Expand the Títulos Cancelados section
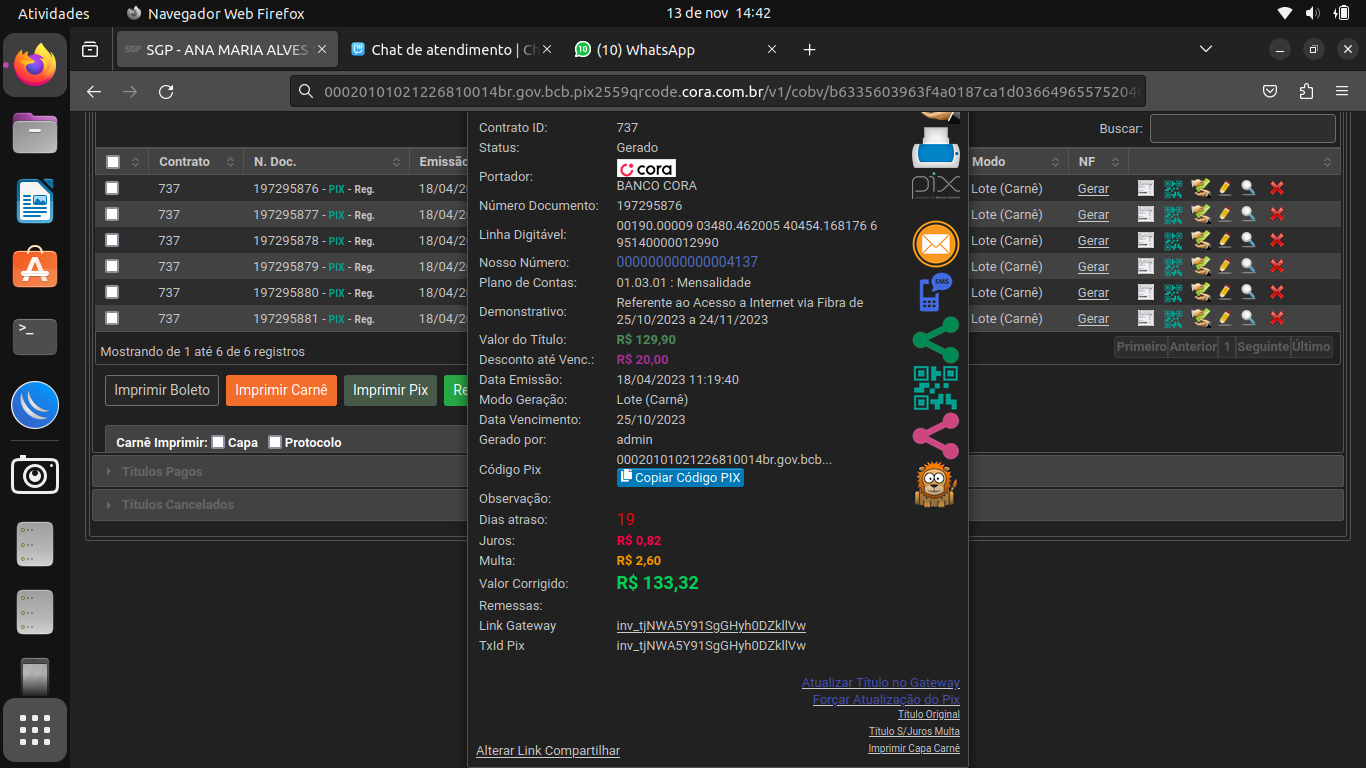Viewport: 1366px width, 768px height. [x=177, y=505]
